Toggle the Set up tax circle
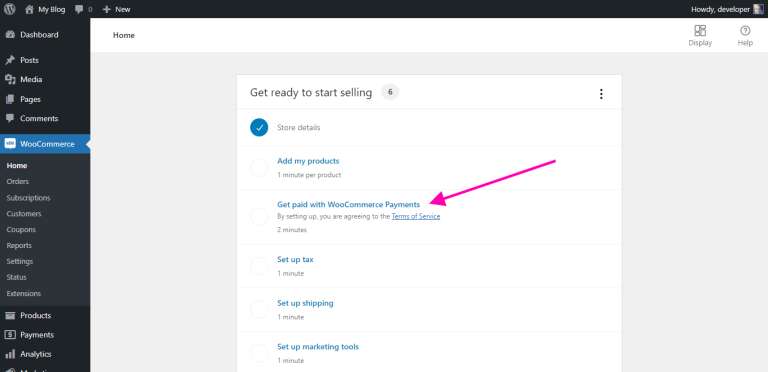 point(259,266)
